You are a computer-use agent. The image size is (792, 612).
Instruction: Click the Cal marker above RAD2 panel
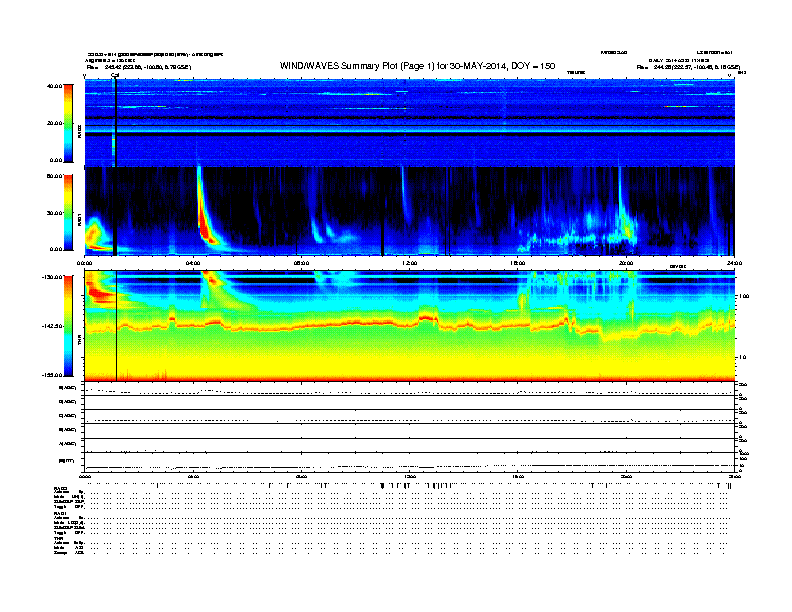pyautogui.click(x=115, y=76)
